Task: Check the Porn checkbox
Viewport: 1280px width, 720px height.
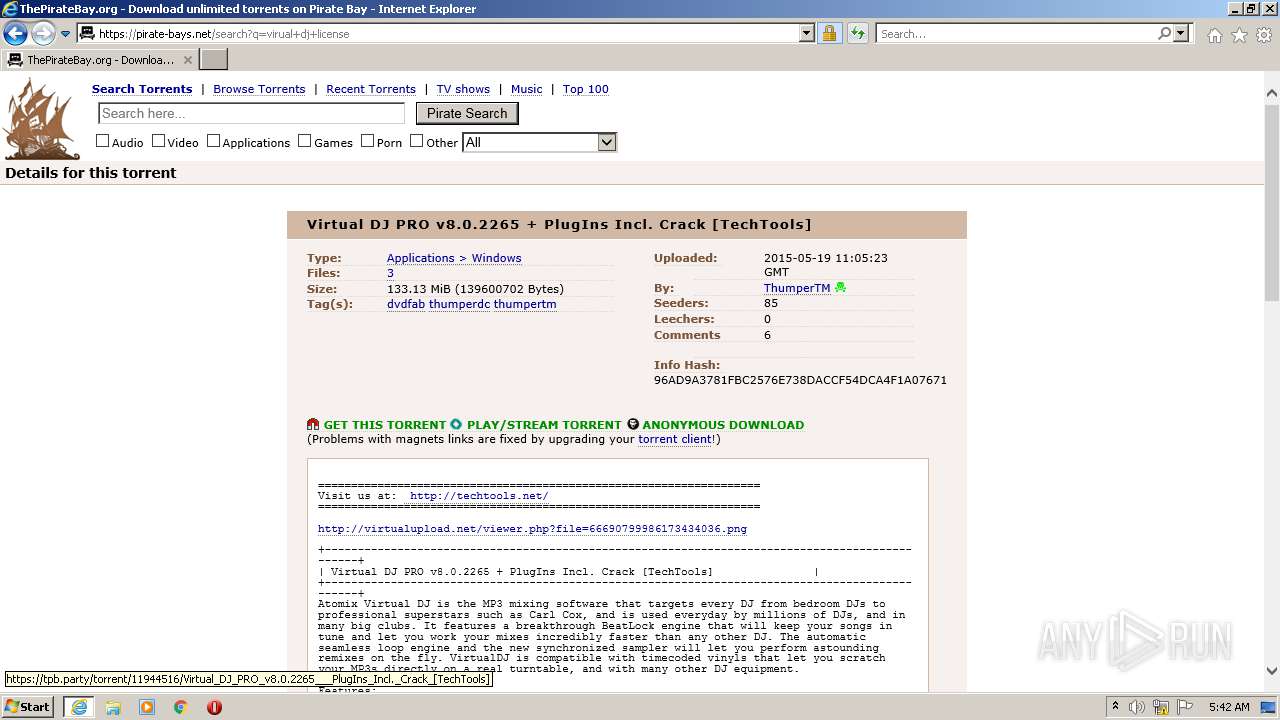Action: [367, 141]
